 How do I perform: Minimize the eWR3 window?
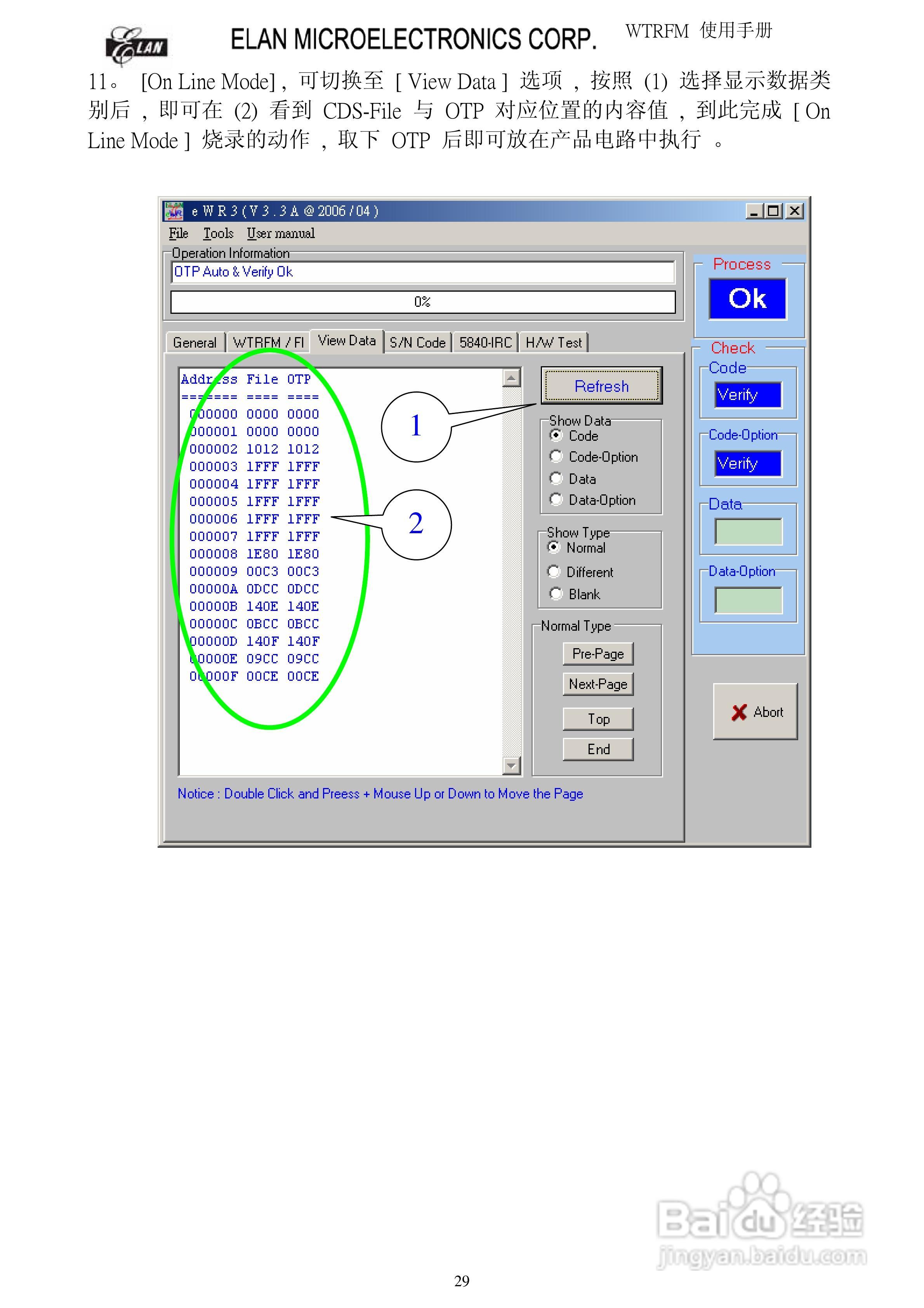[754, 211]
